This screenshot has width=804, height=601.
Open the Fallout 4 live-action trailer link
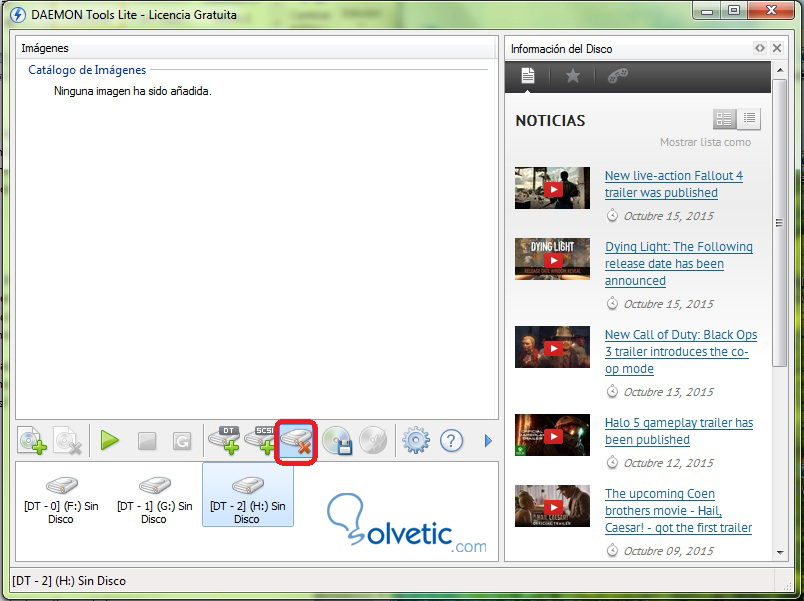(x=674, y=184)
